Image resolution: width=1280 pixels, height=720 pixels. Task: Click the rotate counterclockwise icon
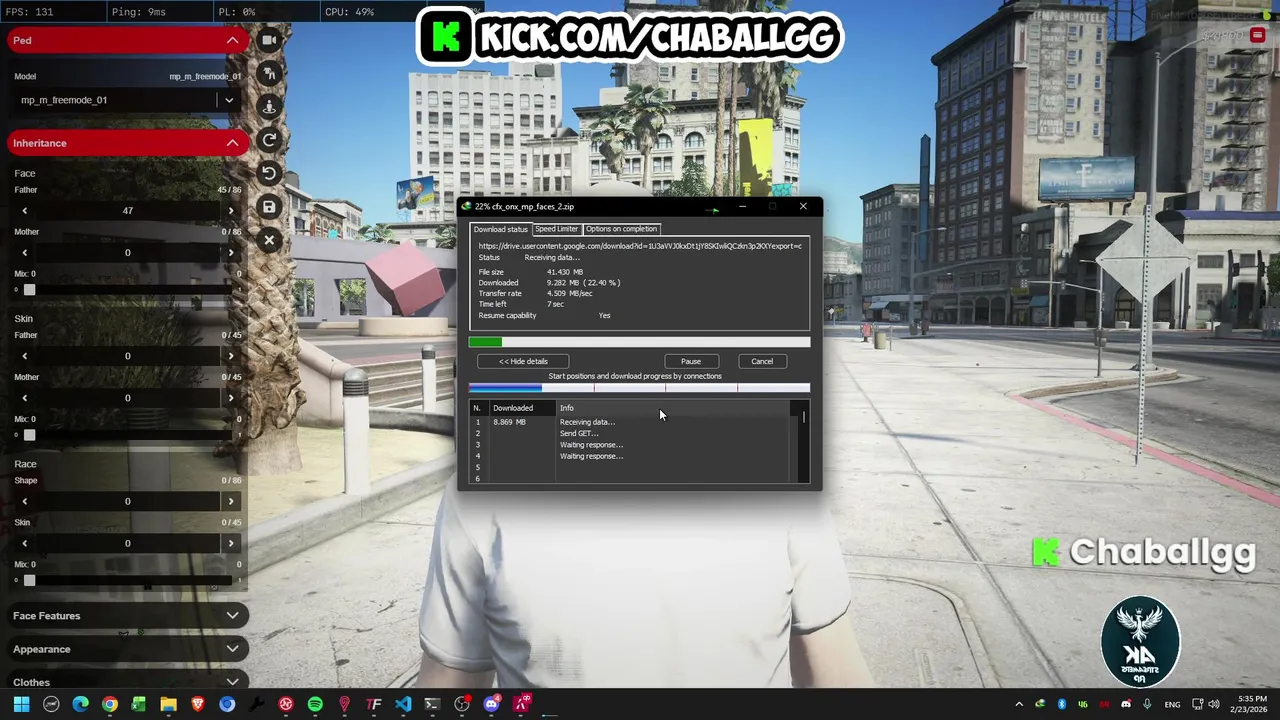[269, 173]
